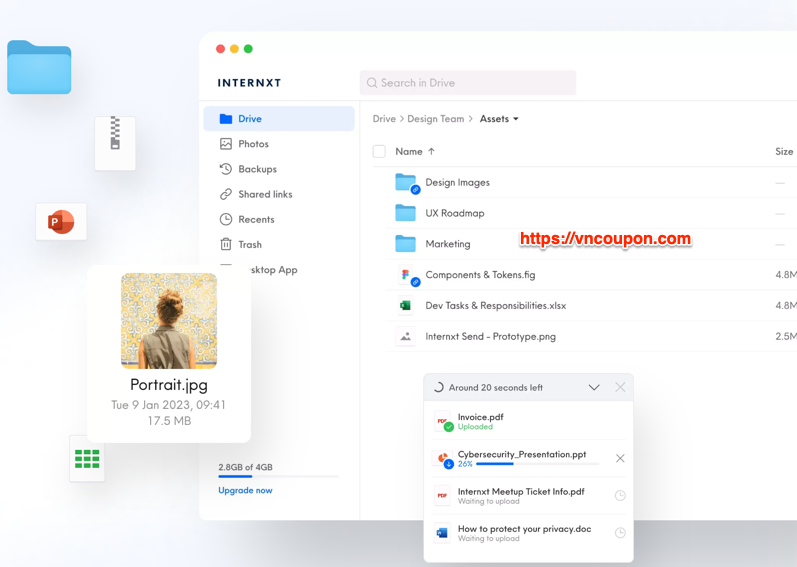The height and width of the screenshot is (567, 797).
Task: Click the Upgrade now link
Action: (246, 490)
